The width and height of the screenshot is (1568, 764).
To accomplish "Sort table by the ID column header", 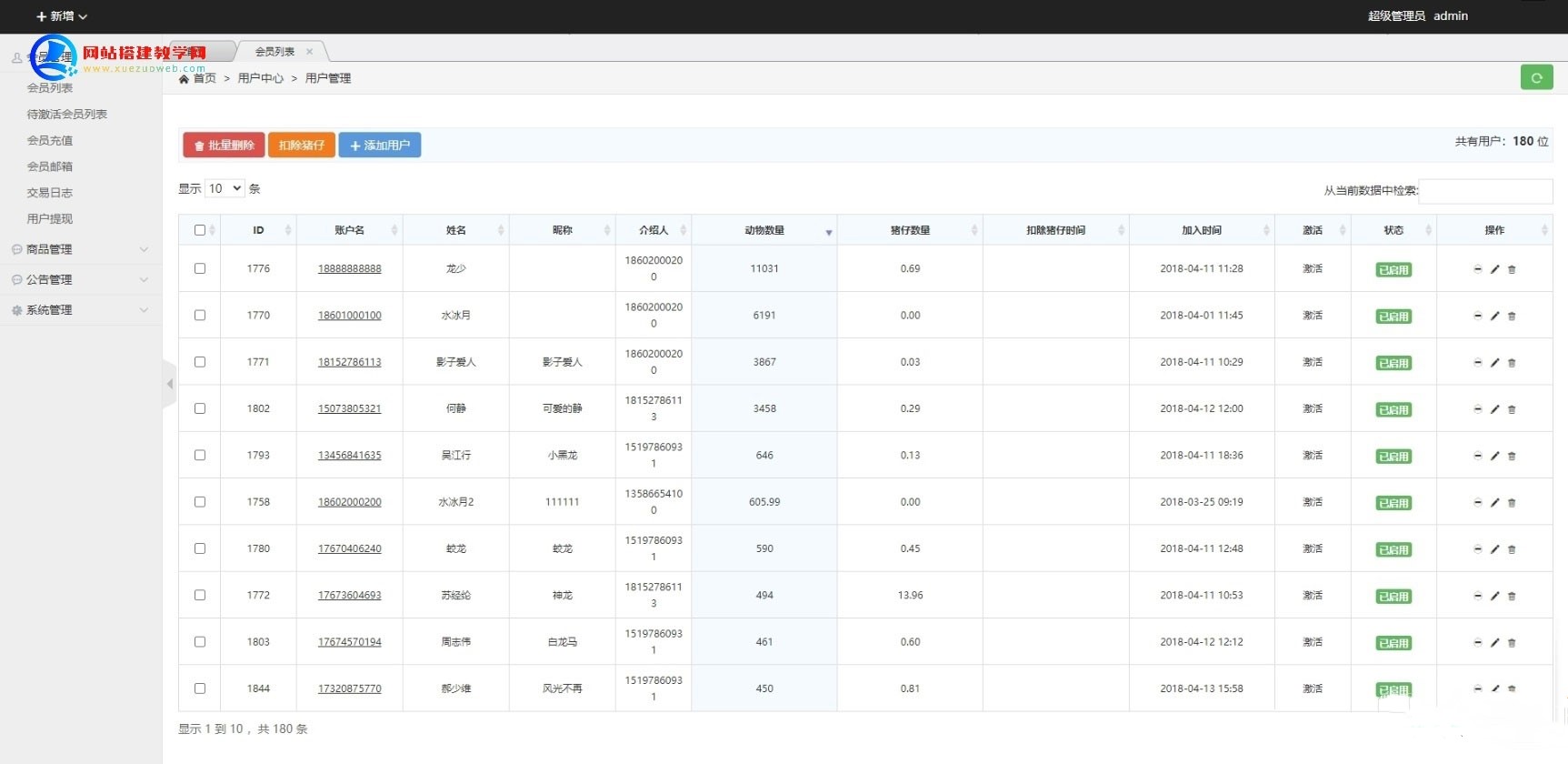I will (258, 230).
